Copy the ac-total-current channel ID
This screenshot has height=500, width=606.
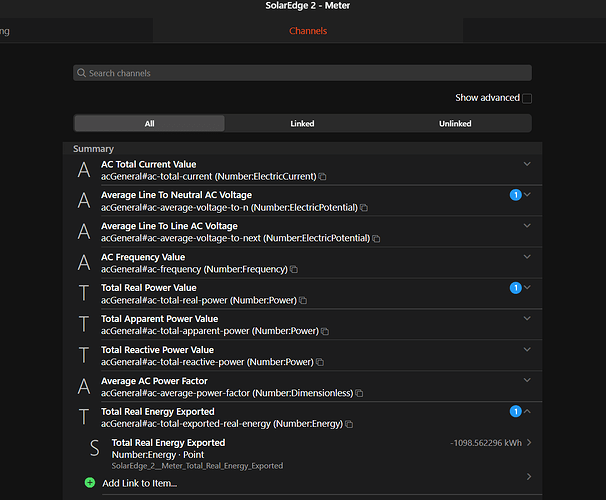coord(323,177)
